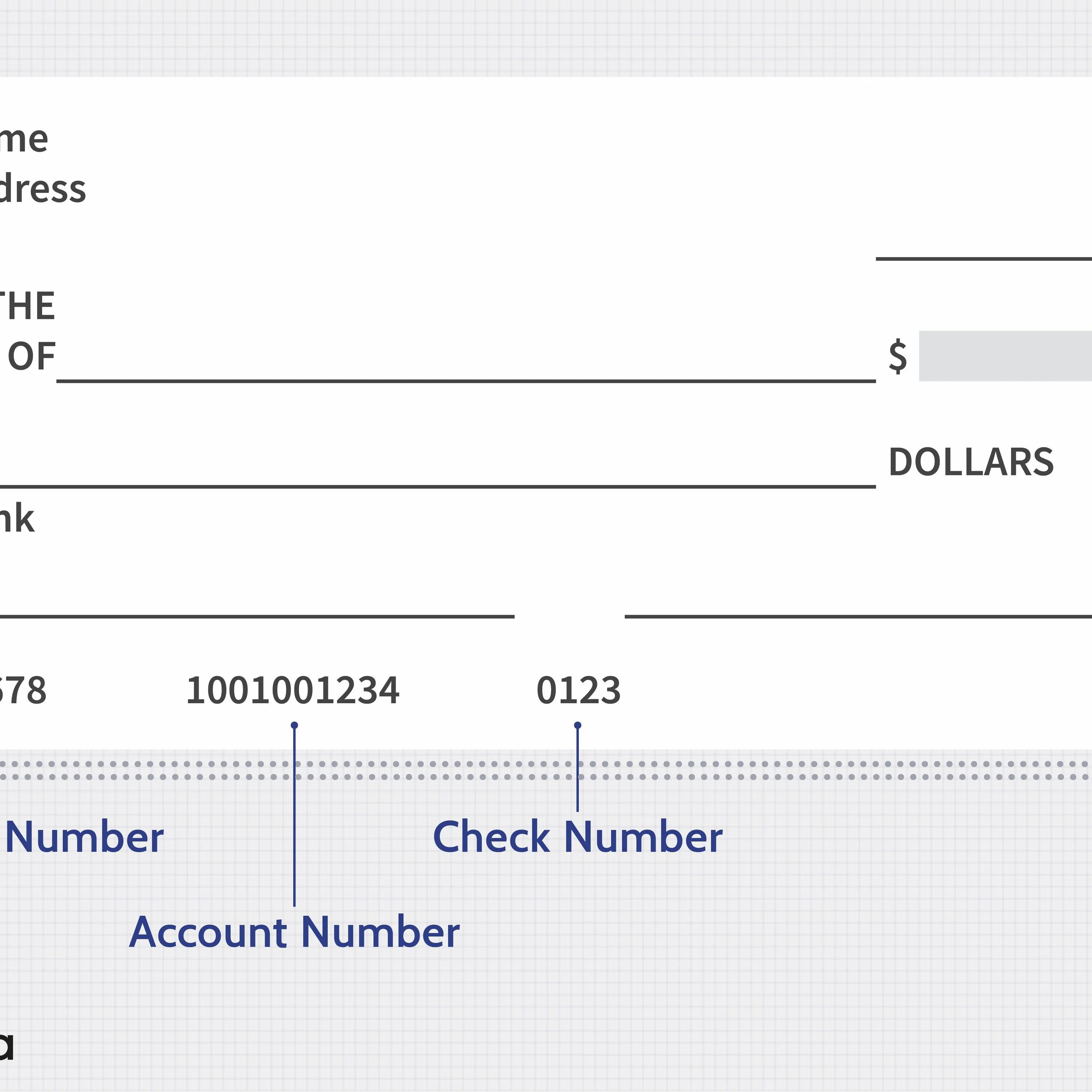Click the signature line at lower right
The width and height of the screenshot is (1092, 1092).
click(x=858, y=616)
